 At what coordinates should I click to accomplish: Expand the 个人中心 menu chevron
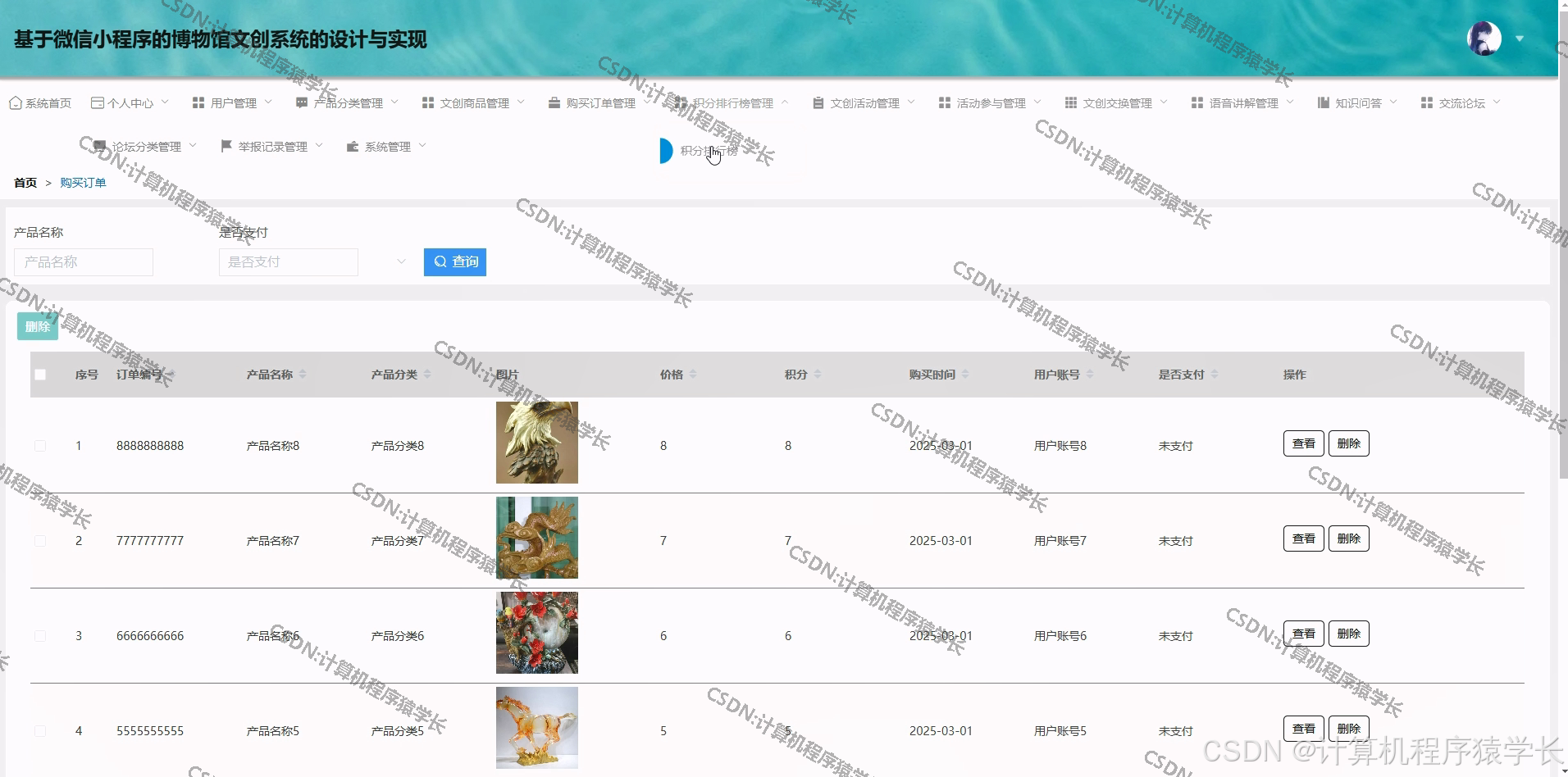(x=165, y=102)
